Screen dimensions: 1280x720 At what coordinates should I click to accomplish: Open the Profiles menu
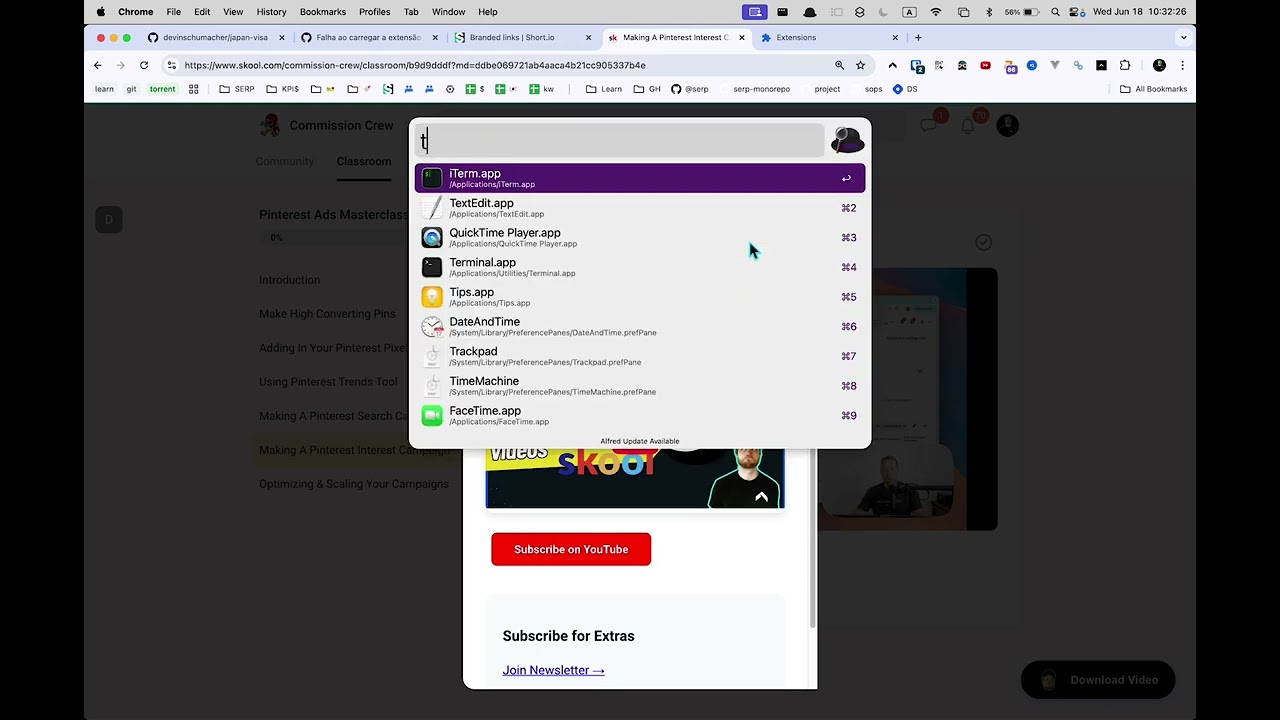tap(374, 12)
